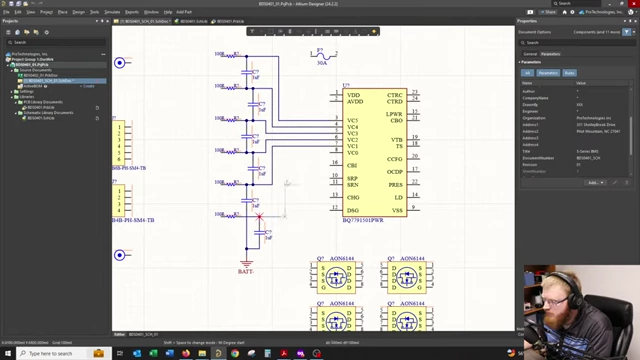Open the Add... dropdown in Properties panel
Viewport: 640px width, 360px height.
pos(596,182)
